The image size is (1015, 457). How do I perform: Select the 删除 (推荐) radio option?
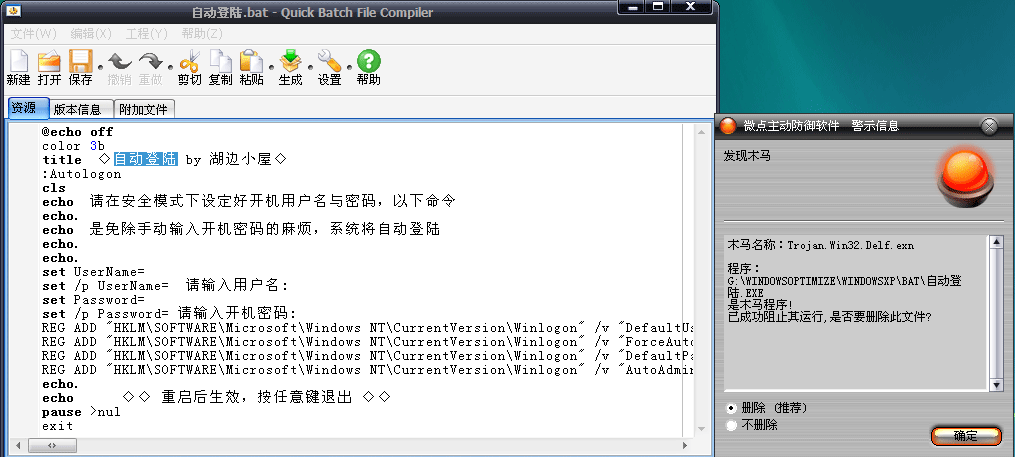point(731,408)
